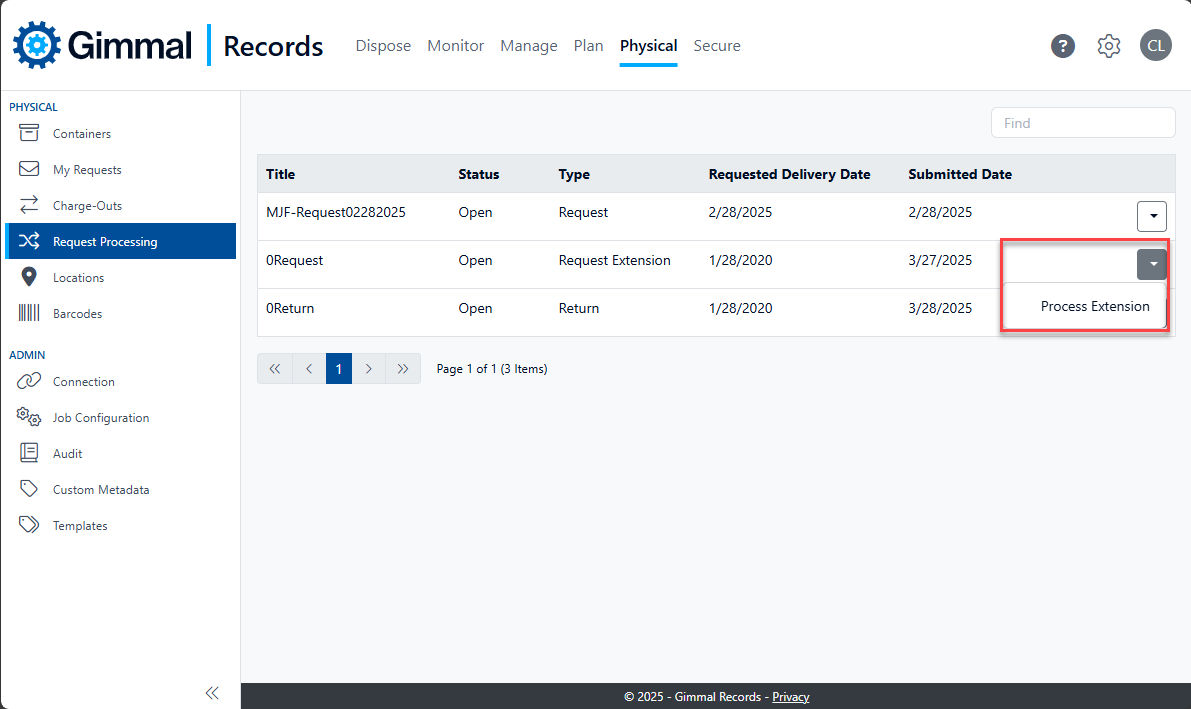Click the Locations pin icon
The width and height of the screenshot is (1191, 709).
[x=29, y=277]
